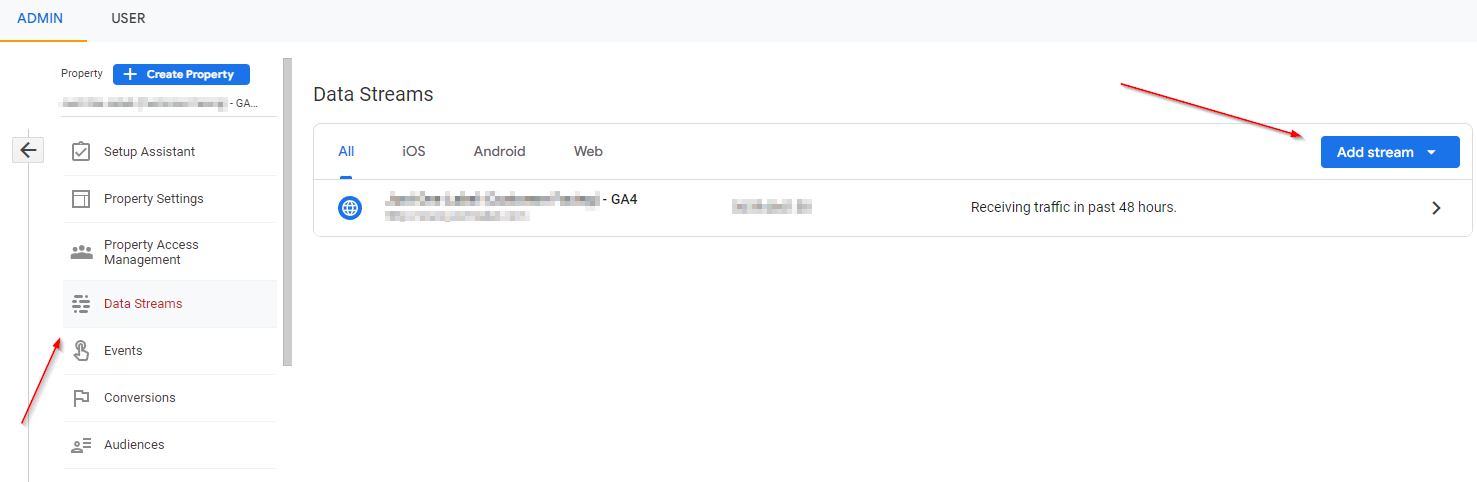
Task: Select the All streams tab
Action: 346,152
